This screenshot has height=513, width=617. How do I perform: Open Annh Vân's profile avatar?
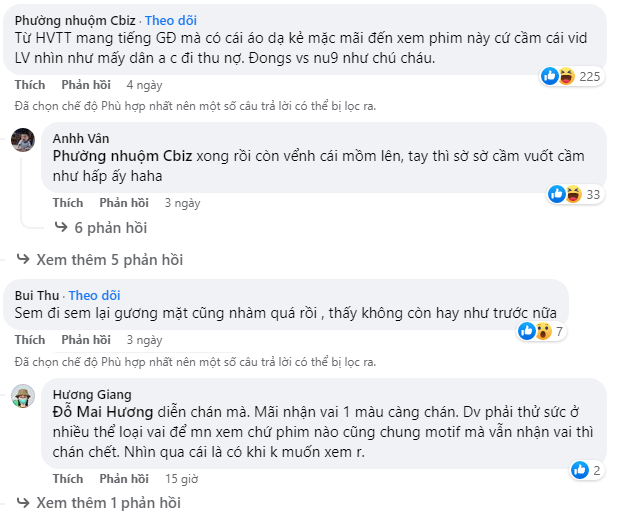click(24, 140)
